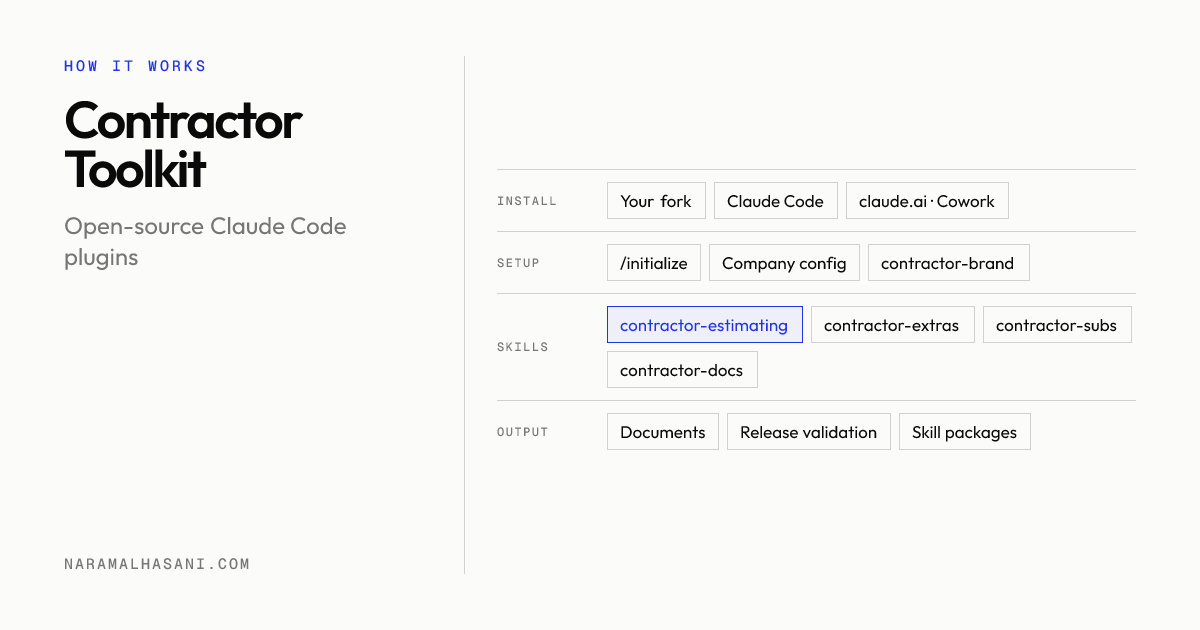This screenshot has height=630, width=1200.
Task: Click the 'Release validation' chip
Action: [809, 432]
